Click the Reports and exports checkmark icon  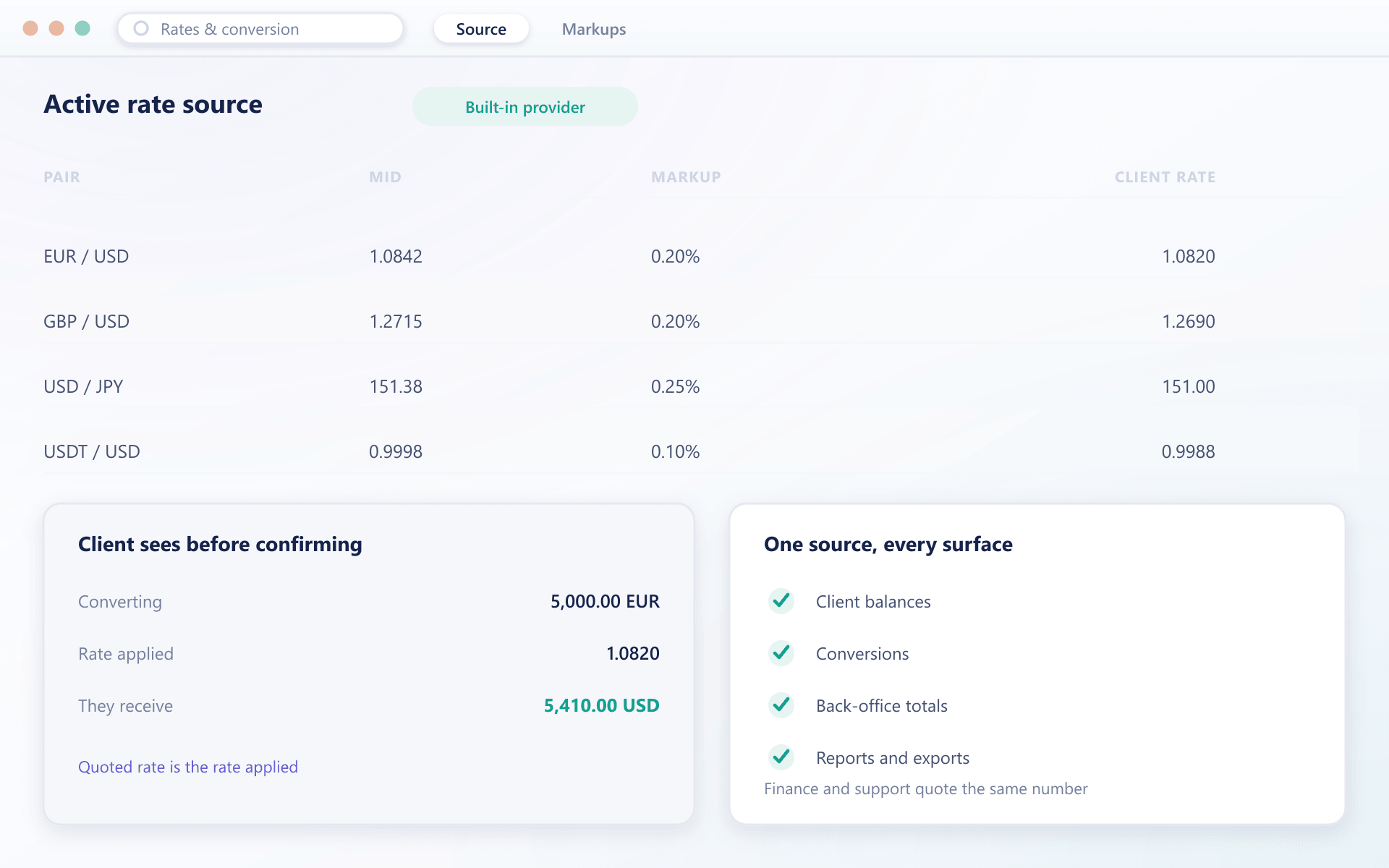tap(781, 757)
